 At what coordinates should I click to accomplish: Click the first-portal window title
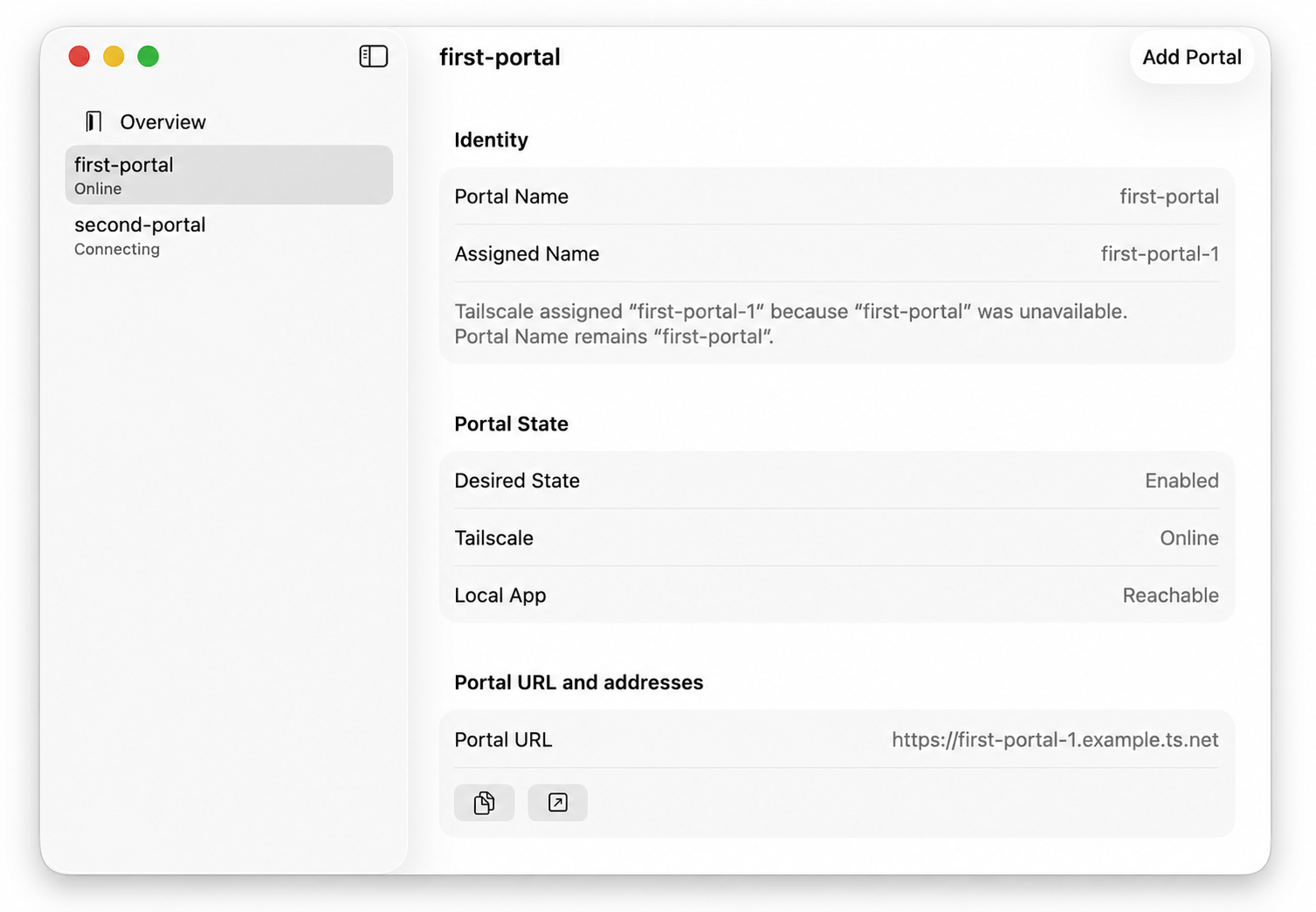(500, 58)
